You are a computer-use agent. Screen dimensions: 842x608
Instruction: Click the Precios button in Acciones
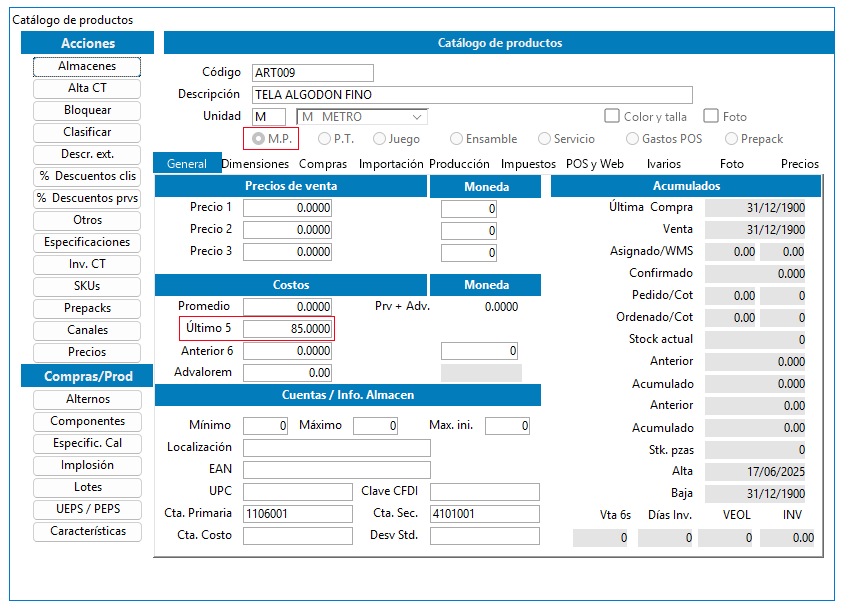(x=87, y=353)
